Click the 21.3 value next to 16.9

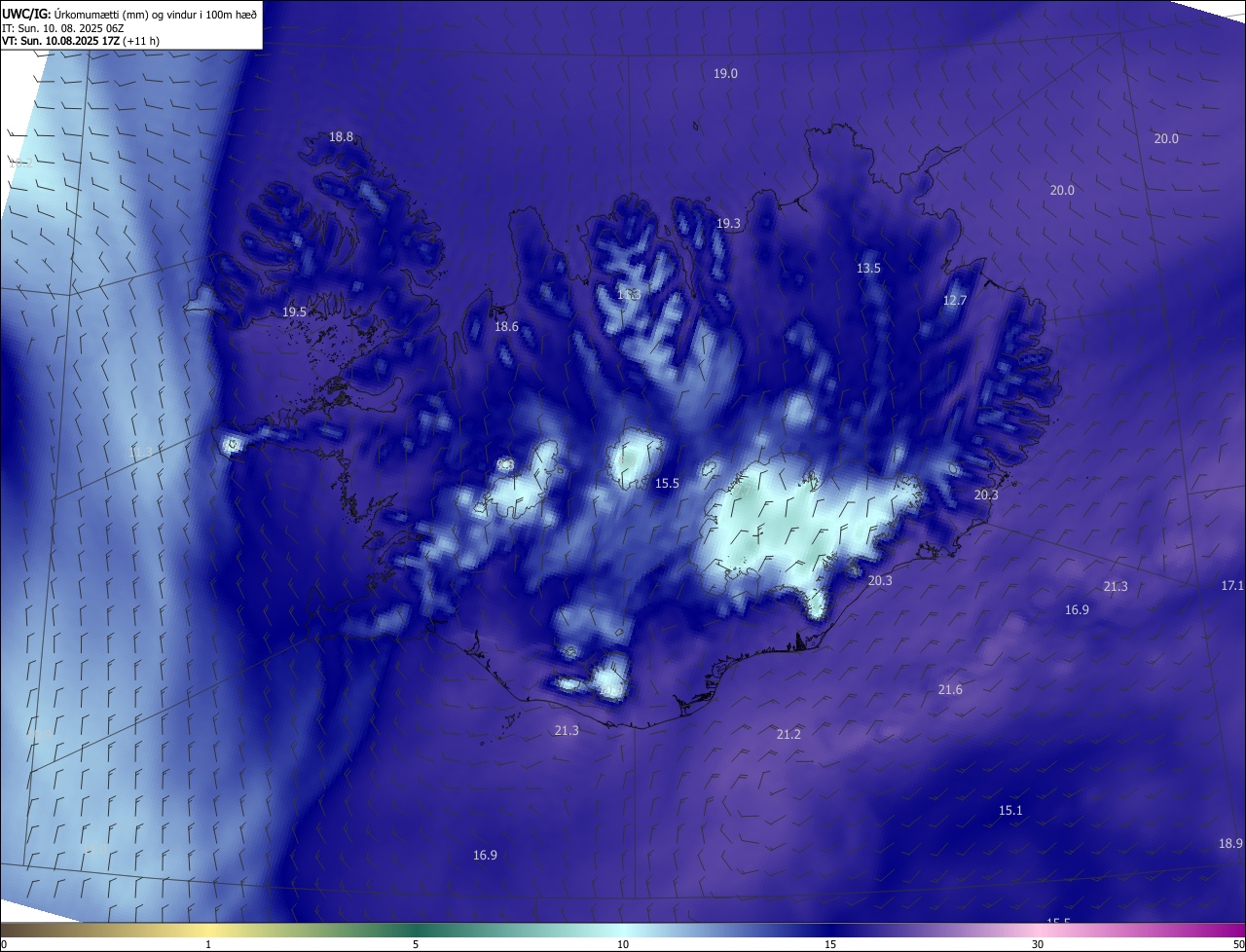coord(1116,587)
